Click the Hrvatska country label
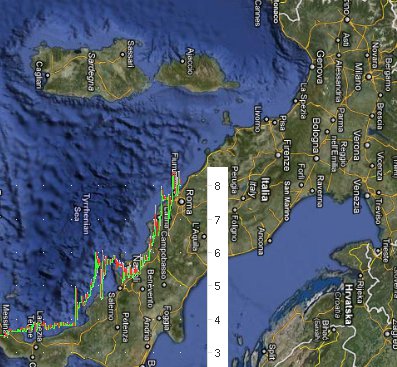 pos(349,304)
